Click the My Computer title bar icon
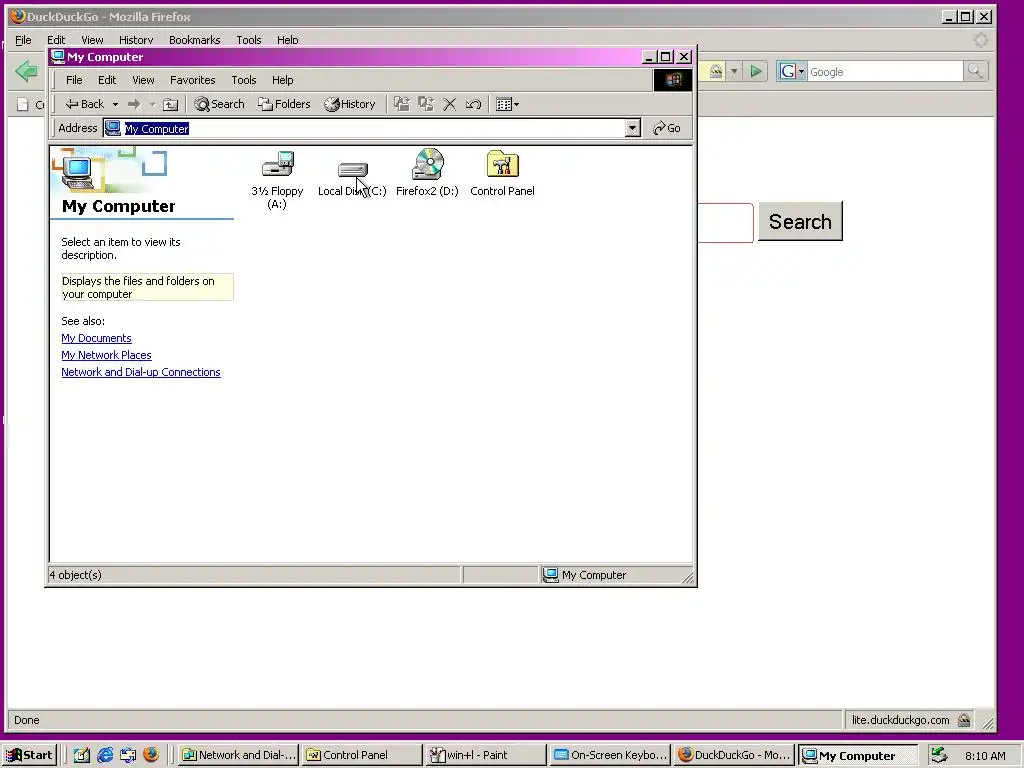Screen dimensions: 1024x768 pyautogui.click(x=57, y=57)
